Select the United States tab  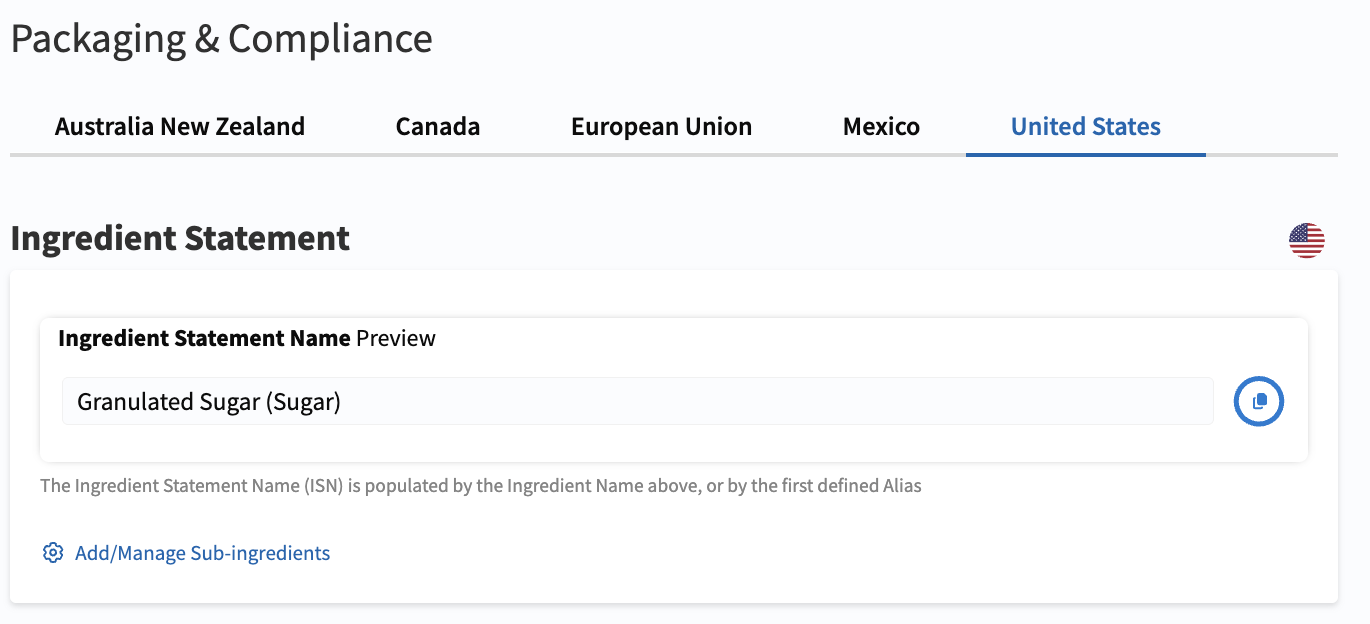(x=1086, y=127)
